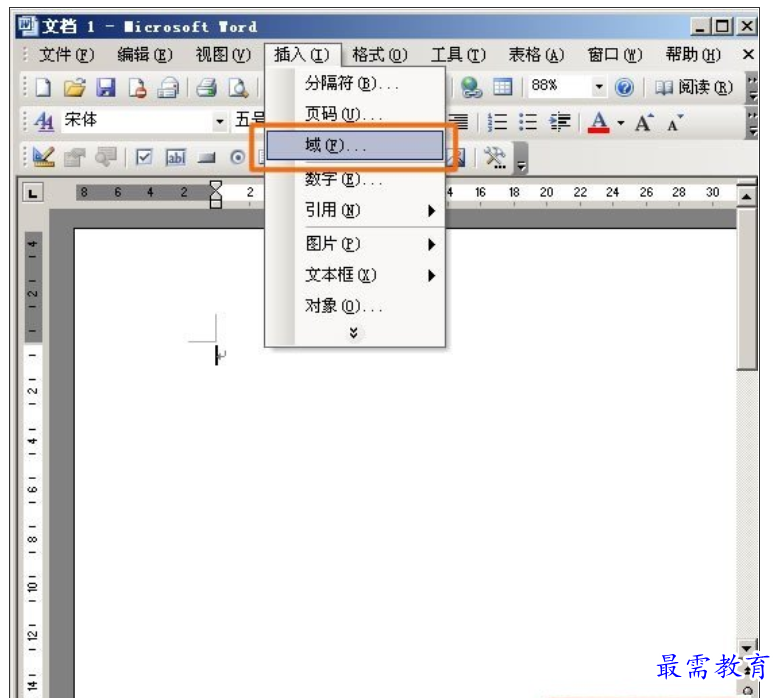The image size is (778, 698).
Task: Open the zoom 88% dropdown
Action: 599,87
